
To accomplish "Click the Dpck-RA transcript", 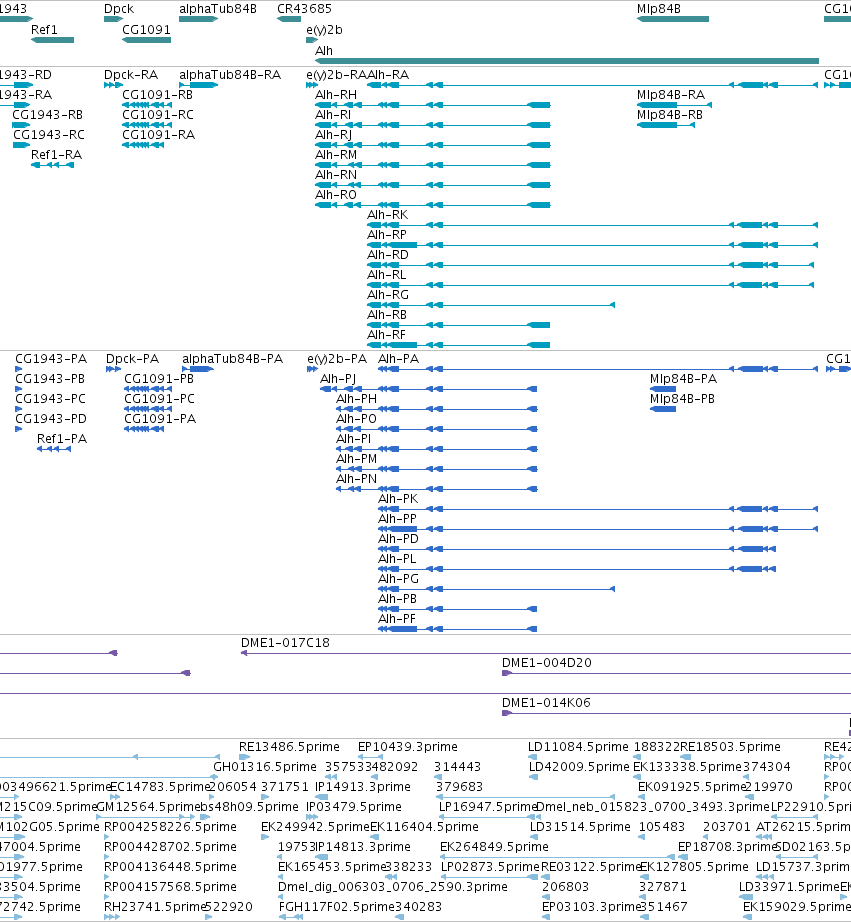I will click(x=114, y=85).
